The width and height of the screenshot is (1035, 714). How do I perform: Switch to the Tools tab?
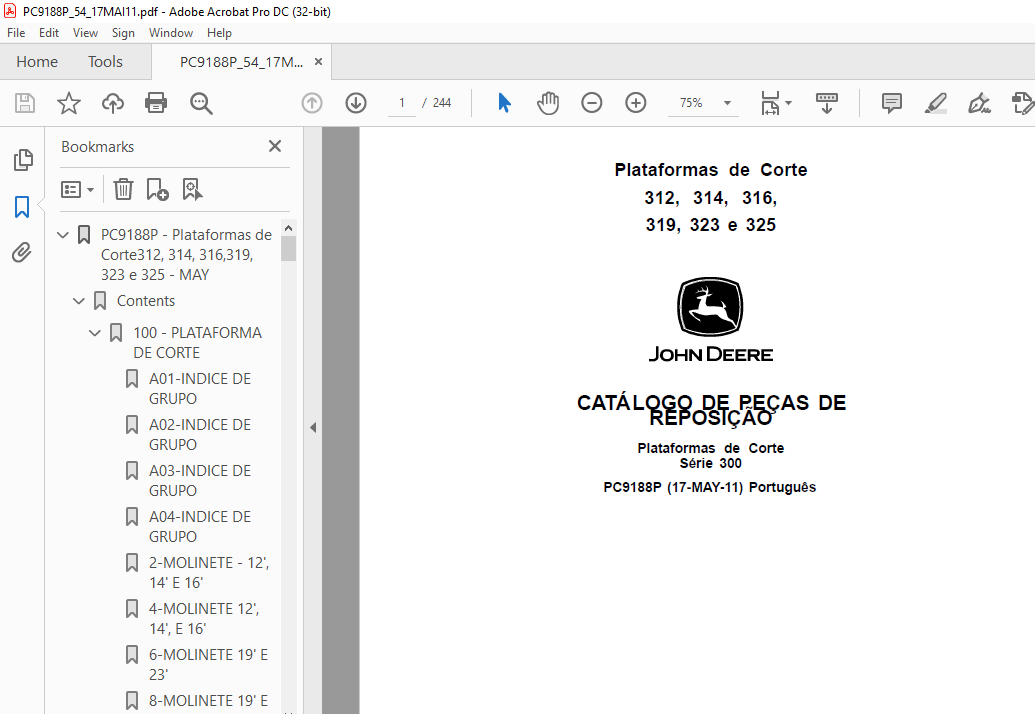coord(106,62)
